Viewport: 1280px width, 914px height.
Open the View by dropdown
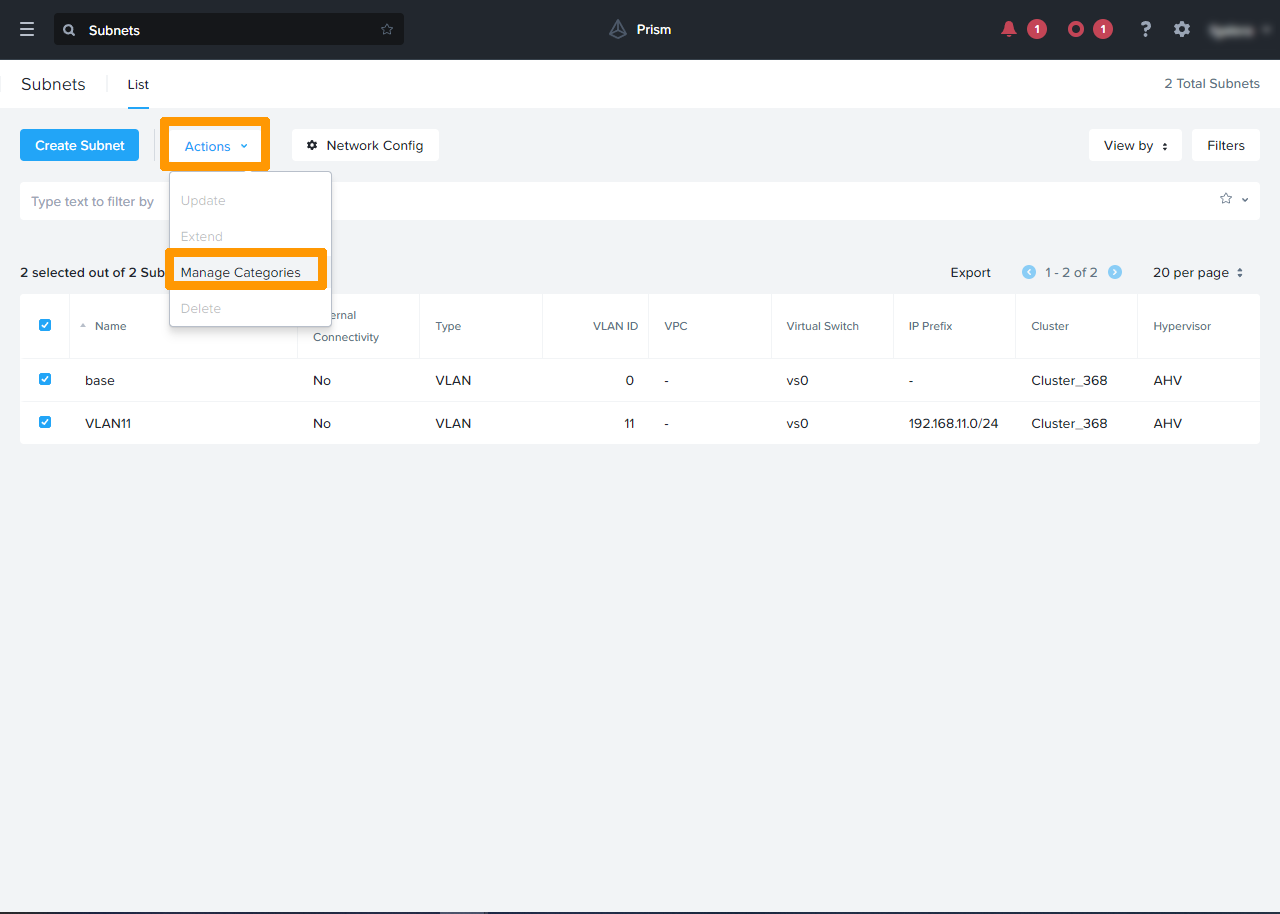click(x=1134, y=145)
